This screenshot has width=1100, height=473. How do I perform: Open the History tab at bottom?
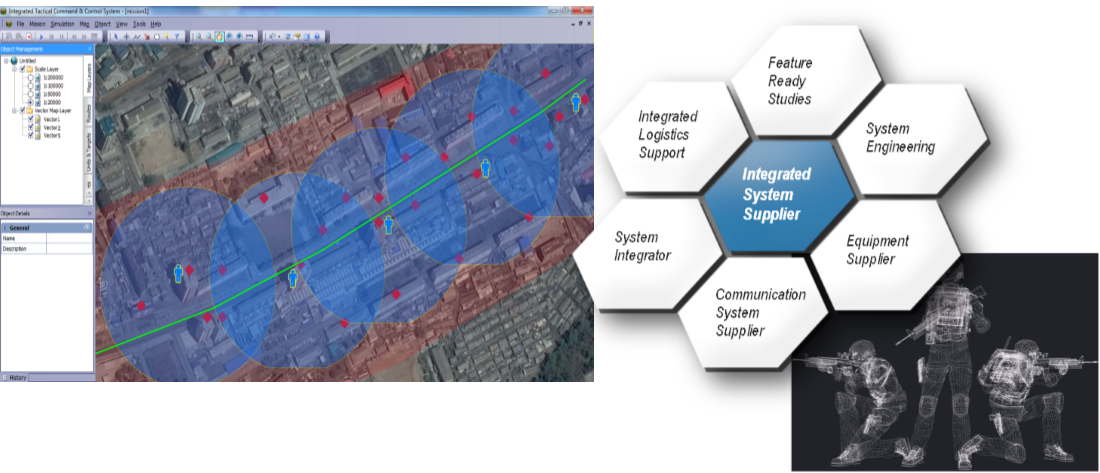(18, 377)
